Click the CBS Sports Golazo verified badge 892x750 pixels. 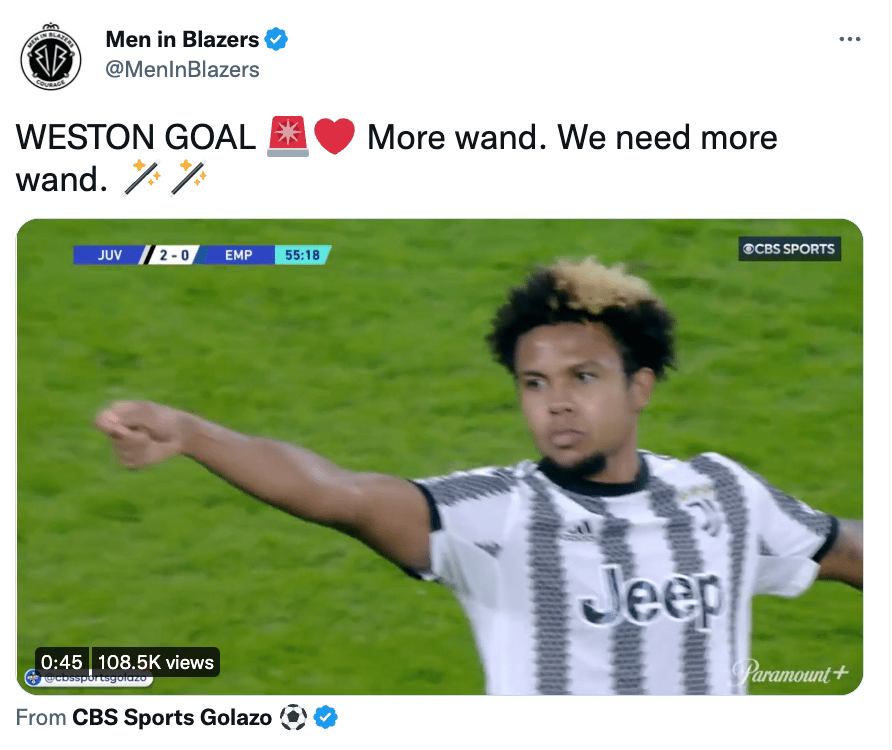pos(326,718)
